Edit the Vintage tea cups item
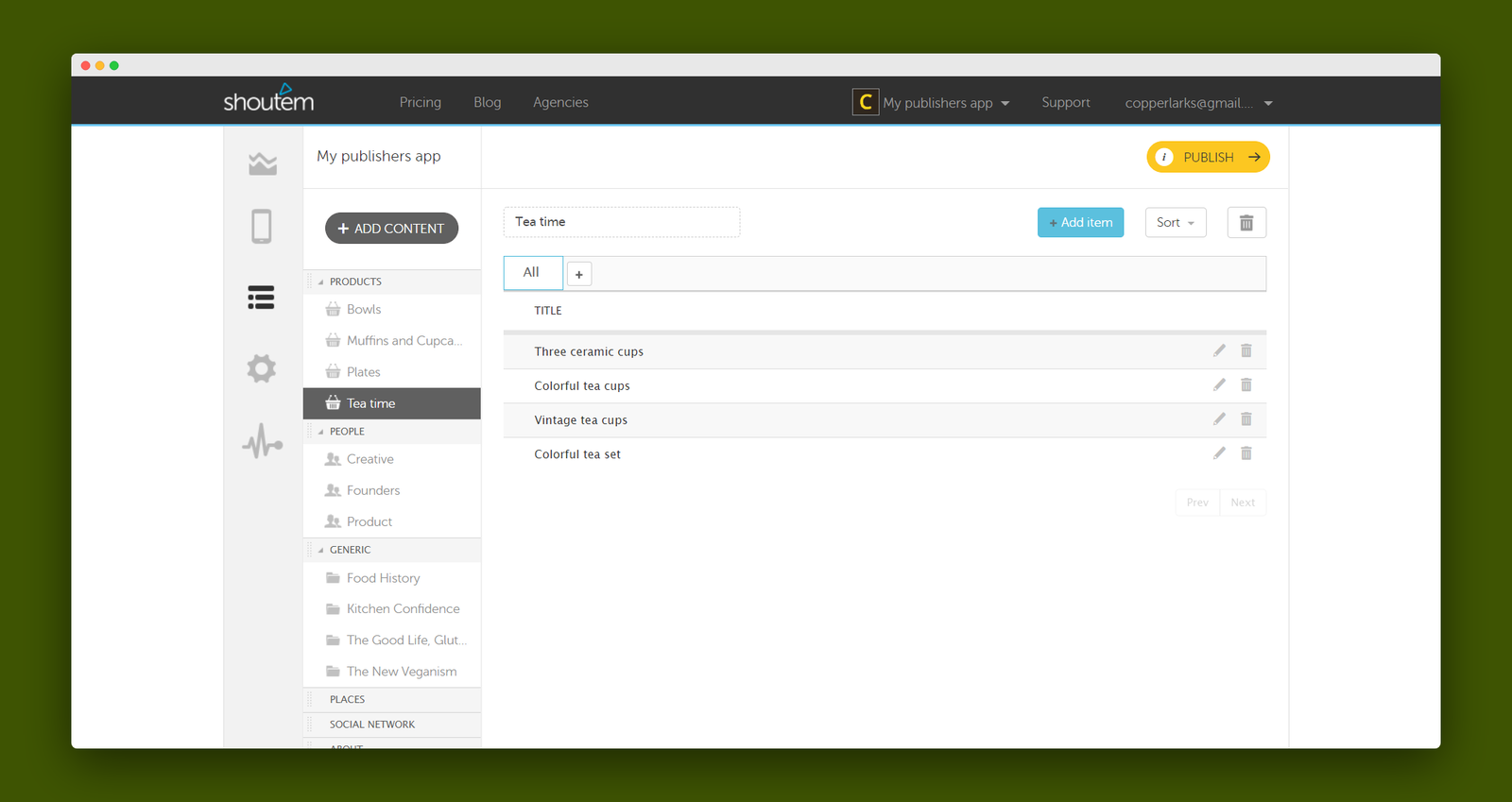This screenshot has width=1512, height=802. (1219, 418)
